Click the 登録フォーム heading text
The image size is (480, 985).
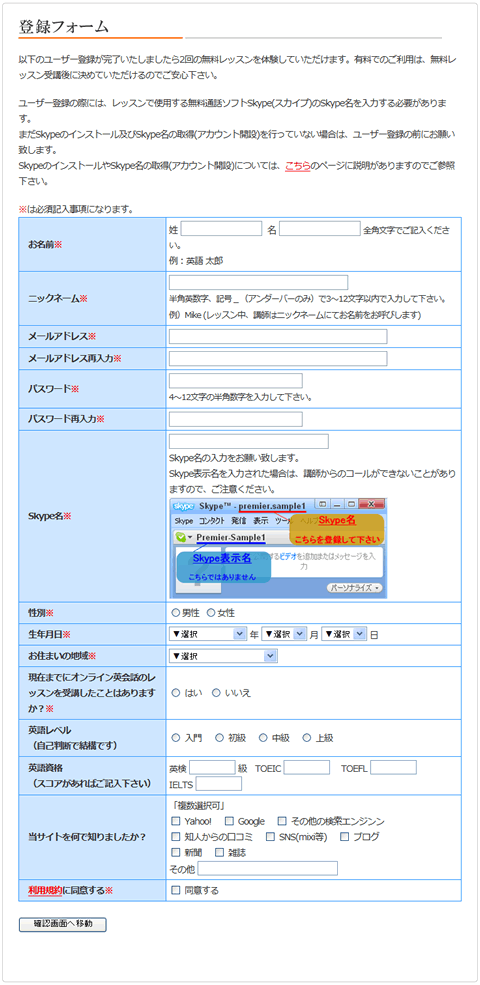coord(63,26)
